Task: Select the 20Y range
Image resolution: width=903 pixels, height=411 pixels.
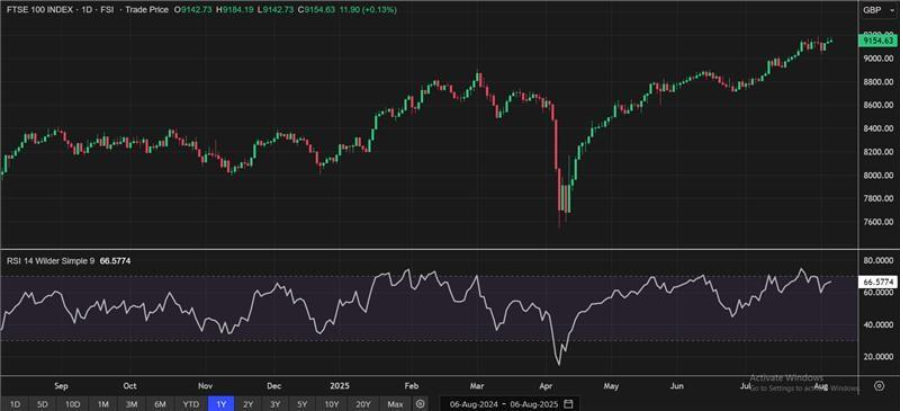Action: coord(363,404)
